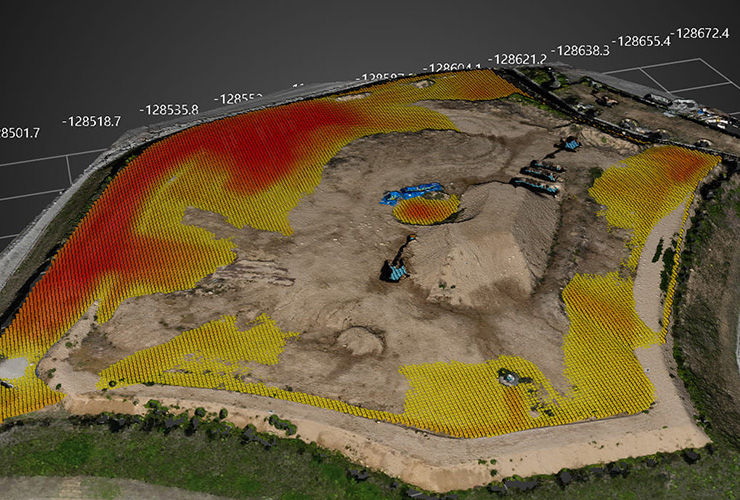740x500 pixels.
Task: Pick the blue tarp in the site center
Action: point(412,191)
